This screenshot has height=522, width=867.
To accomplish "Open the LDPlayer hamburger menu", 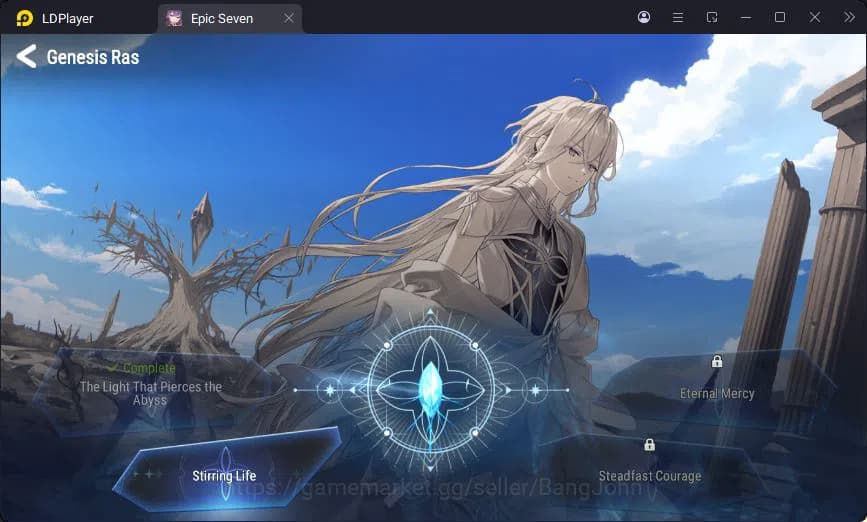I will coord(678,17).
